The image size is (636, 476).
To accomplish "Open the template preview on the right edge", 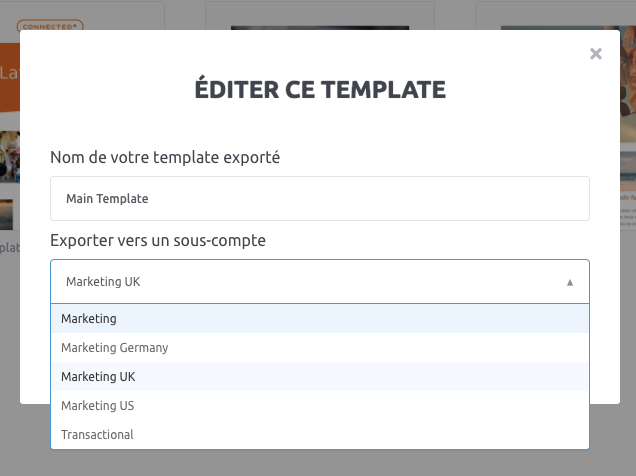I will (628, 85).
